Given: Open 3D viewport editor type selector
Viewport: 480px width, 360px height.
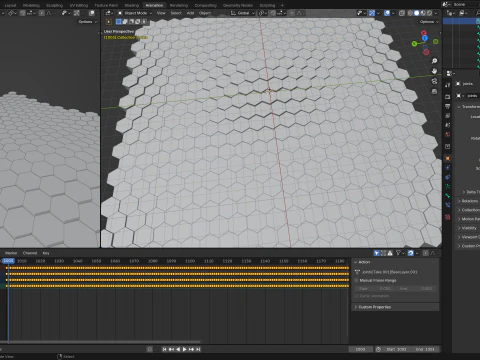Looking at the screenshot, I should (x=109, y=13).
